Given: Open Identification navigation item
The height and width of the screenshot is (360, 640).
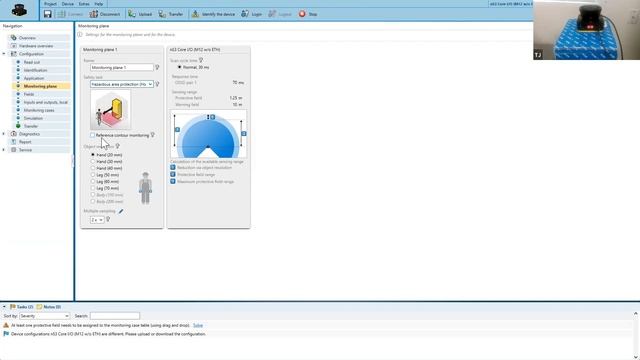Looking at the screenshot, I should point(35,70).
